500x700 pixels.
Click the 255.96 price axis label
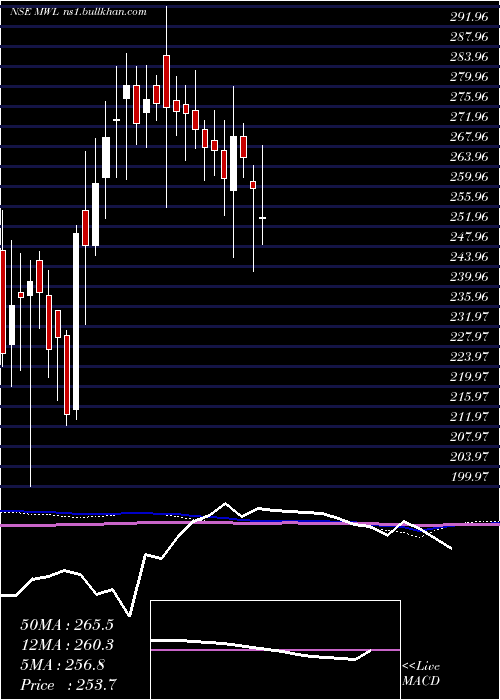tap(469, 197)
